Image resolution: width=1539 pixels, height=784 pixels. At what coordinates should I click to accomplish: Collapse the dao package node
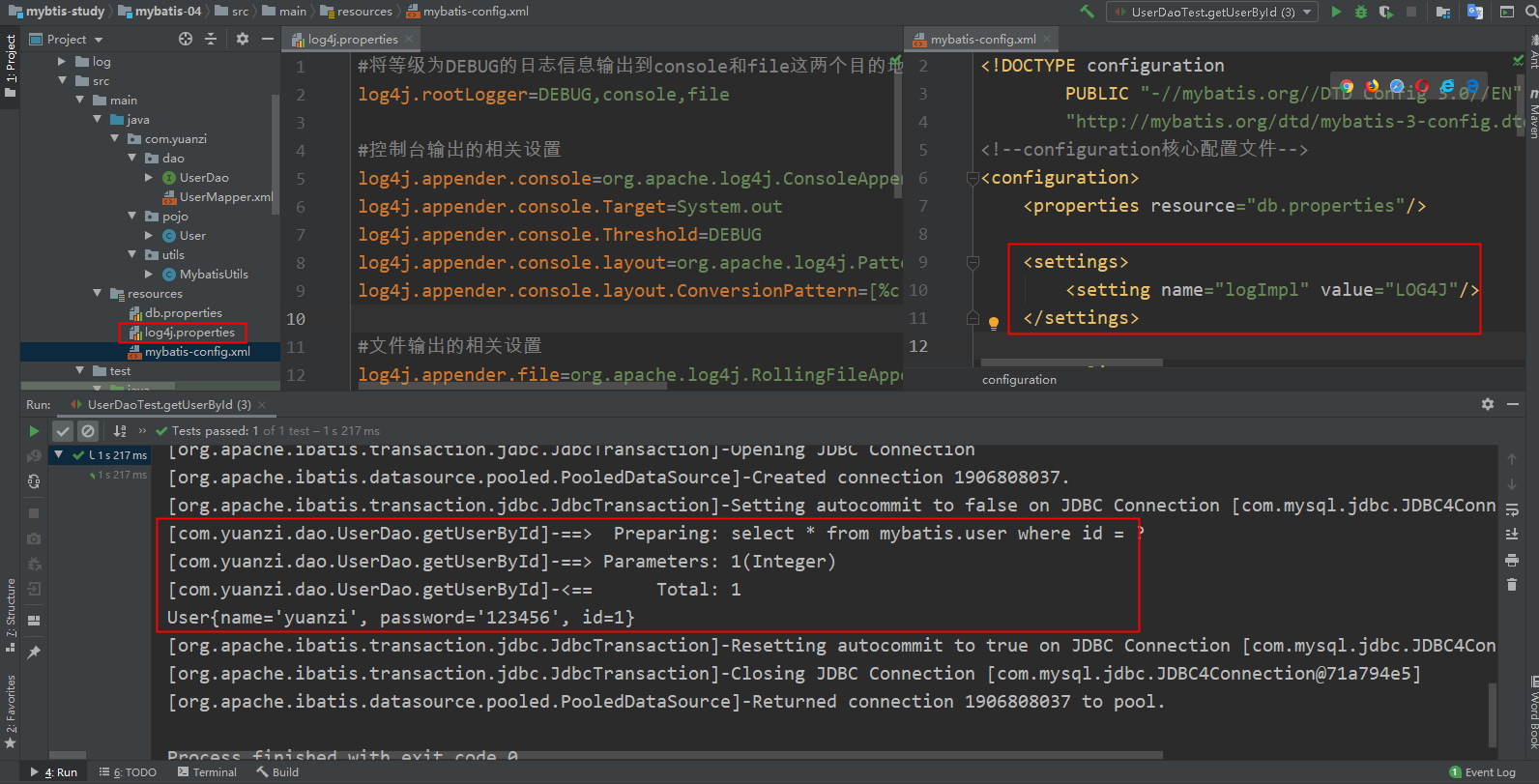(x=132, y=158)
